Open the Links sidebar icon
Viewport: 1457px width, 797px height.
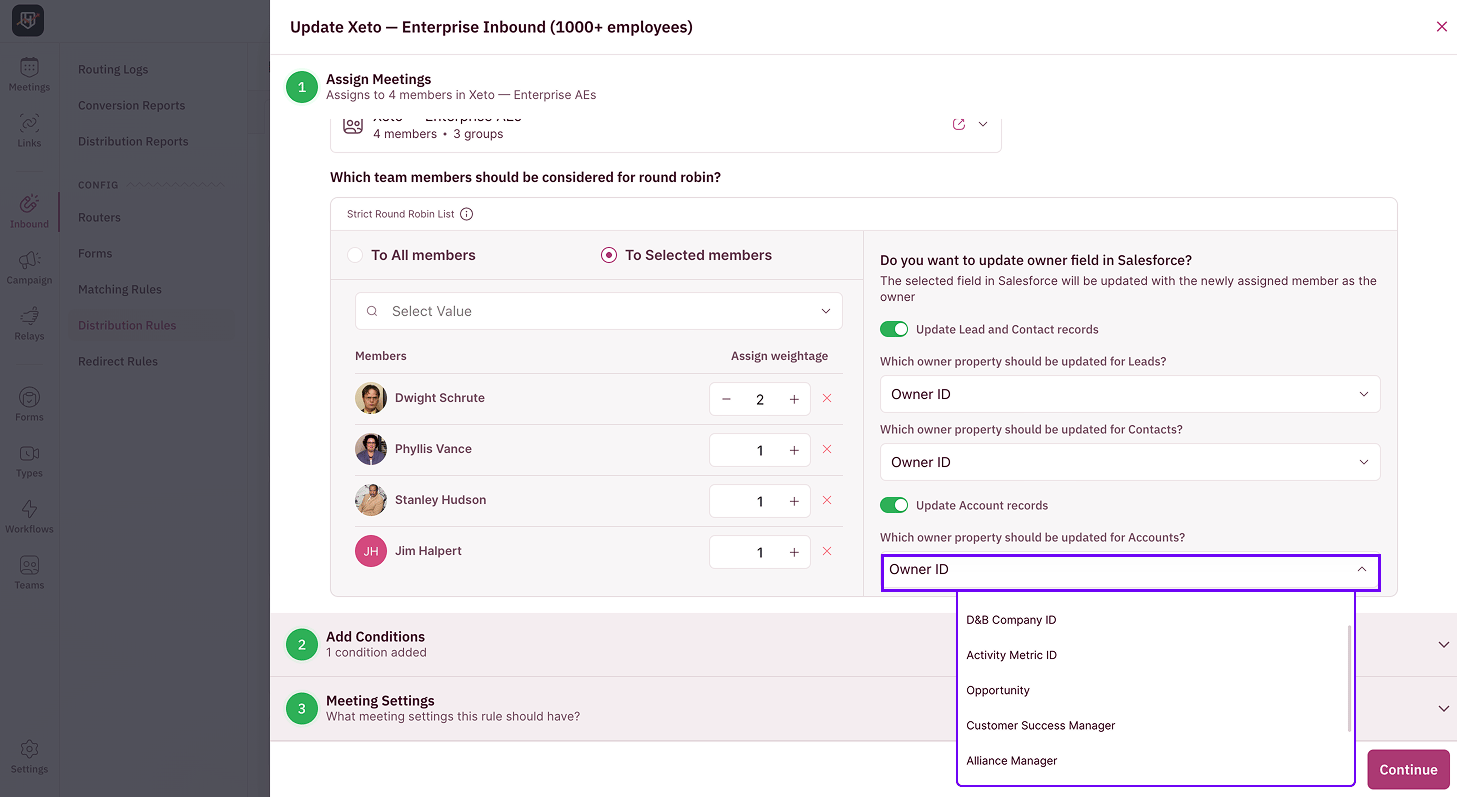point(29,124)
